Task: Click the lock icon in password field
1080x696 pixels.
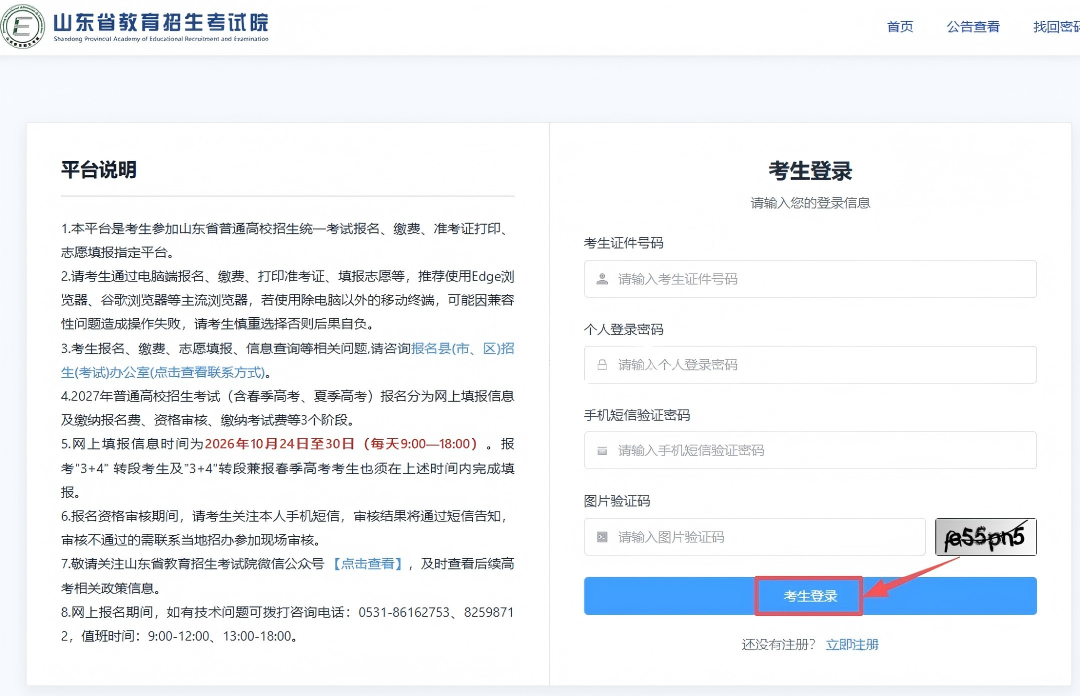Action: pos(602,365)
